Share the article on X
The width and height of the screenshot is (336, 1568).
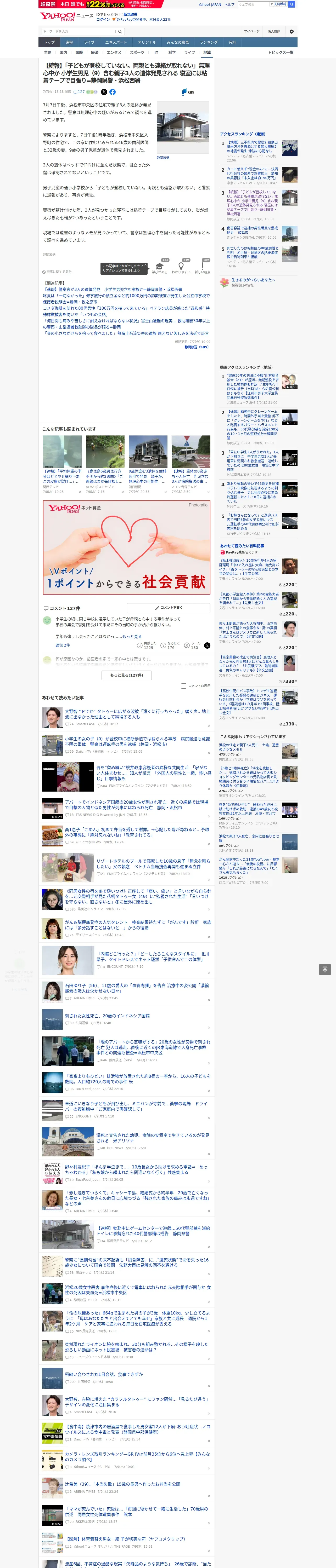pyautogui.click(x=104, y=92)
